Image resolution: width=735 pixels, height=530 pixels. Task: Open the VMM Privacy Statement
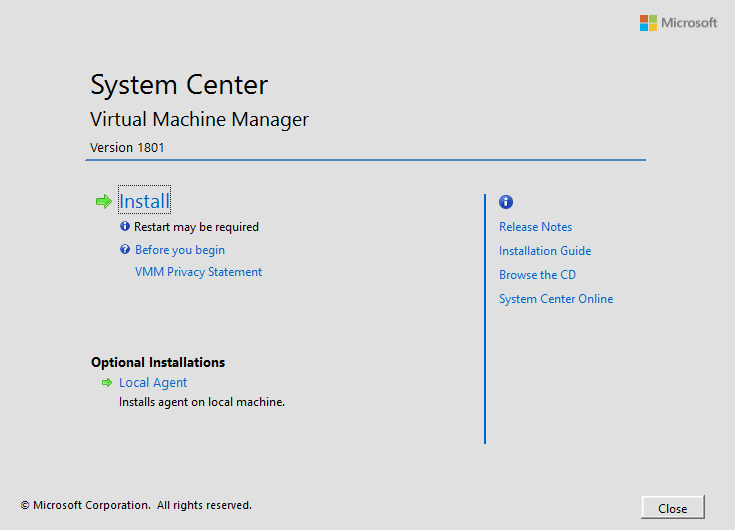[198, 272]
